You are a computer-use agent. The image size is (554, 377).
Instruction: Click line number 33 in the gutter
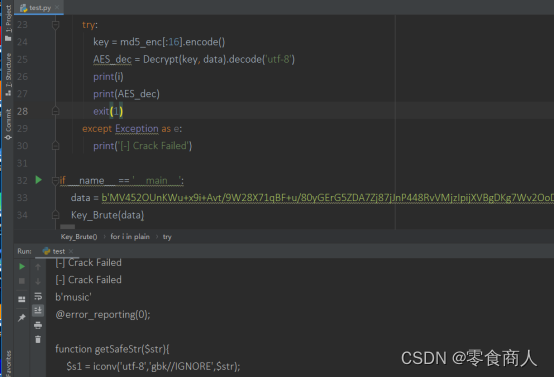click(x=22, y=198)
